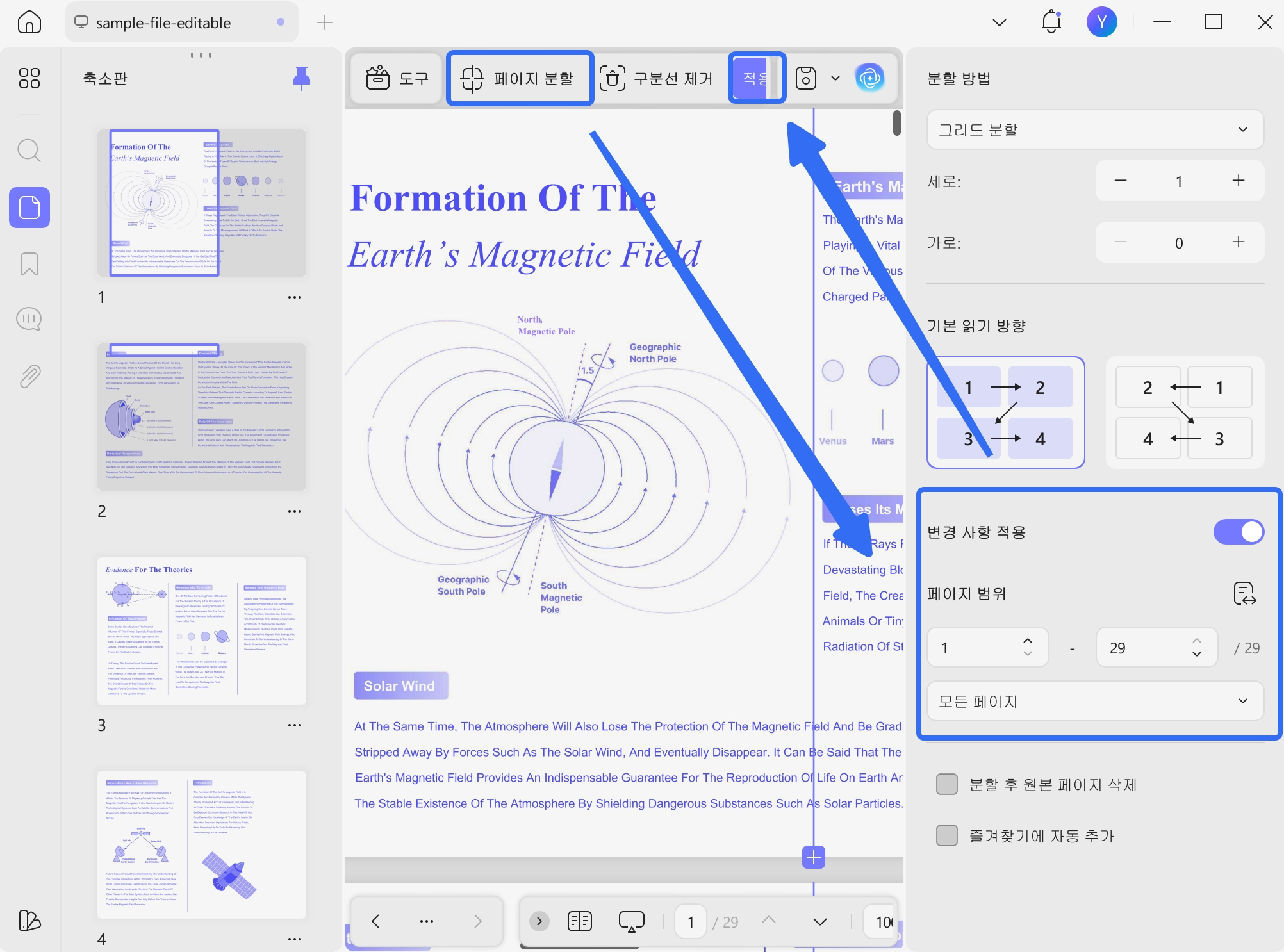Open the title bar dropdown chevron
Screen dimensions: 1284x952
[1000, 22]
